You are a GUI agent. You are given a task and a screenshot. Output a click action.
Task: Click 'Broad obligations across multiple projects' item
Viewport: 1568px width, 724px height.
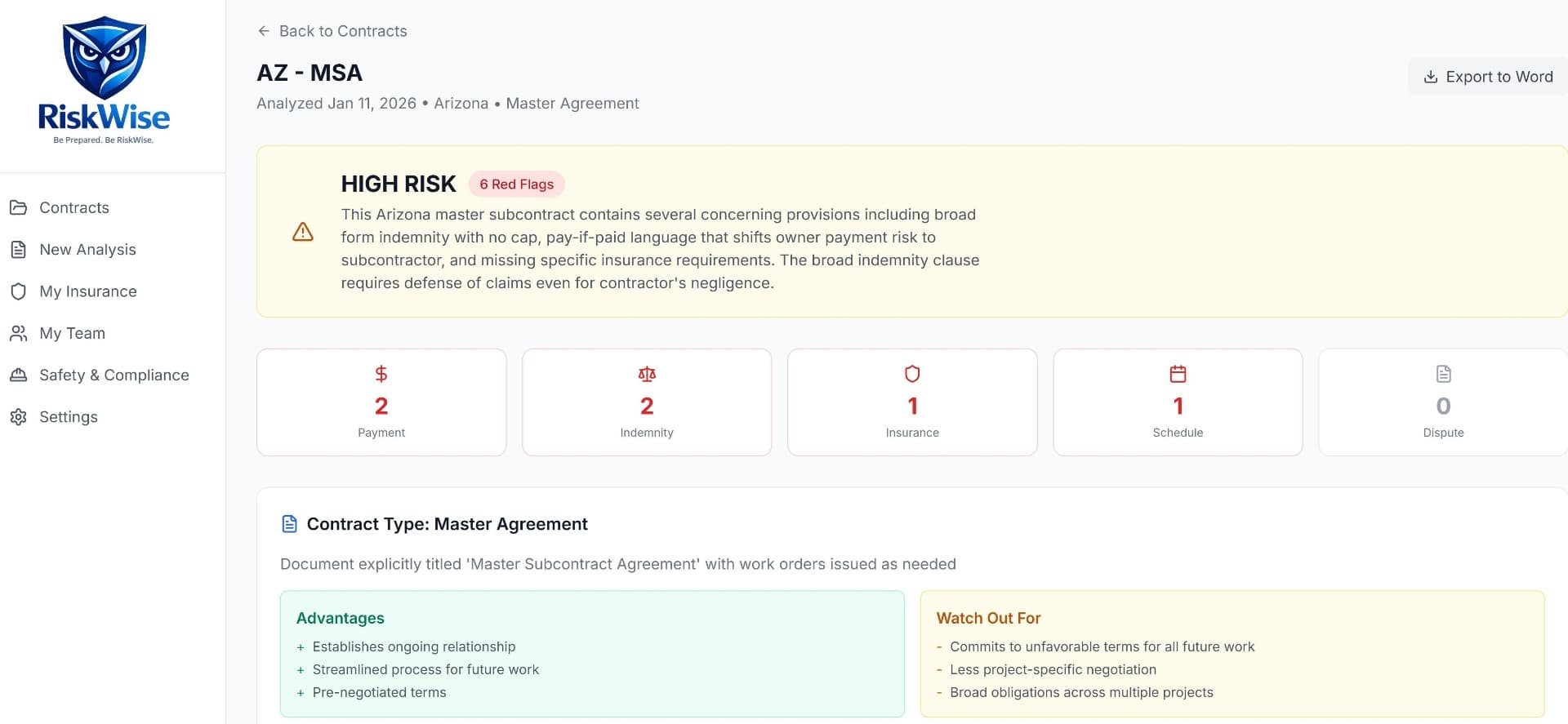(x=1081, y=692)
